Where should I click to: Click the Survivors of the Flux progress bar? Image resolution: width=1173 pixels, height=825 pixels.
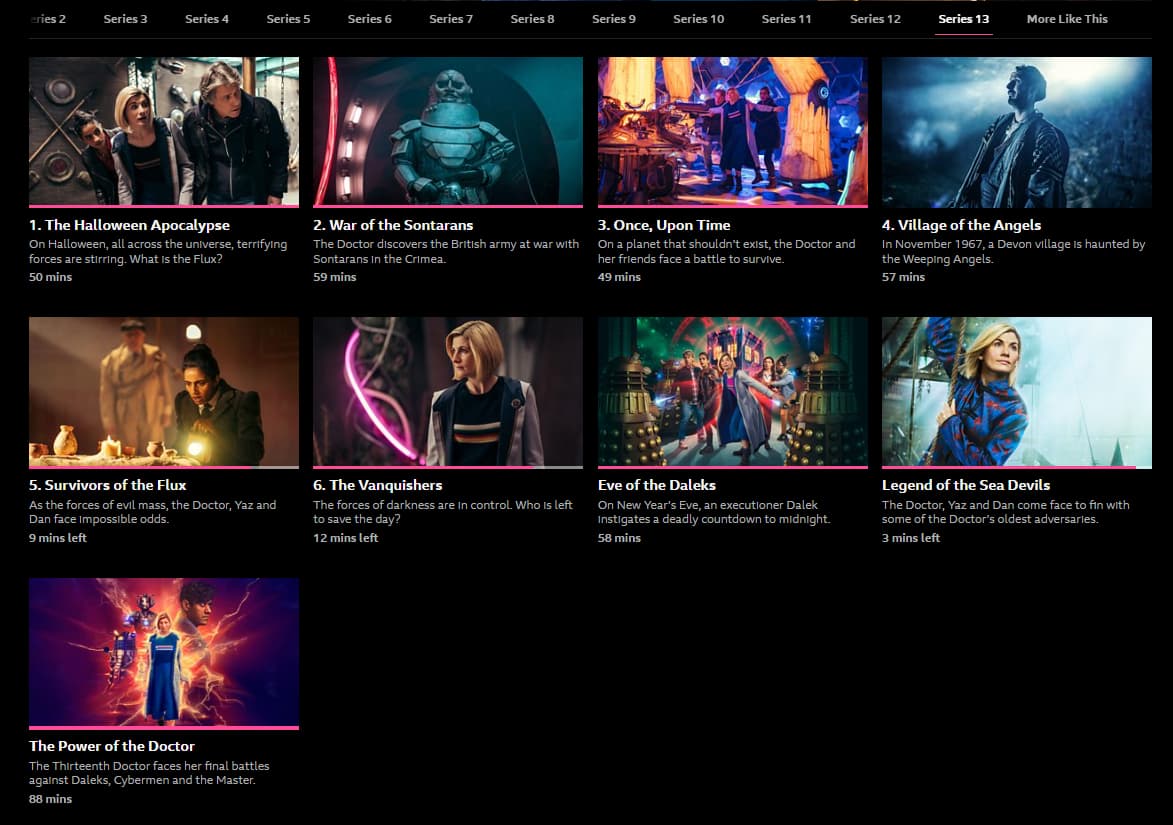click(x=164, y=467)
